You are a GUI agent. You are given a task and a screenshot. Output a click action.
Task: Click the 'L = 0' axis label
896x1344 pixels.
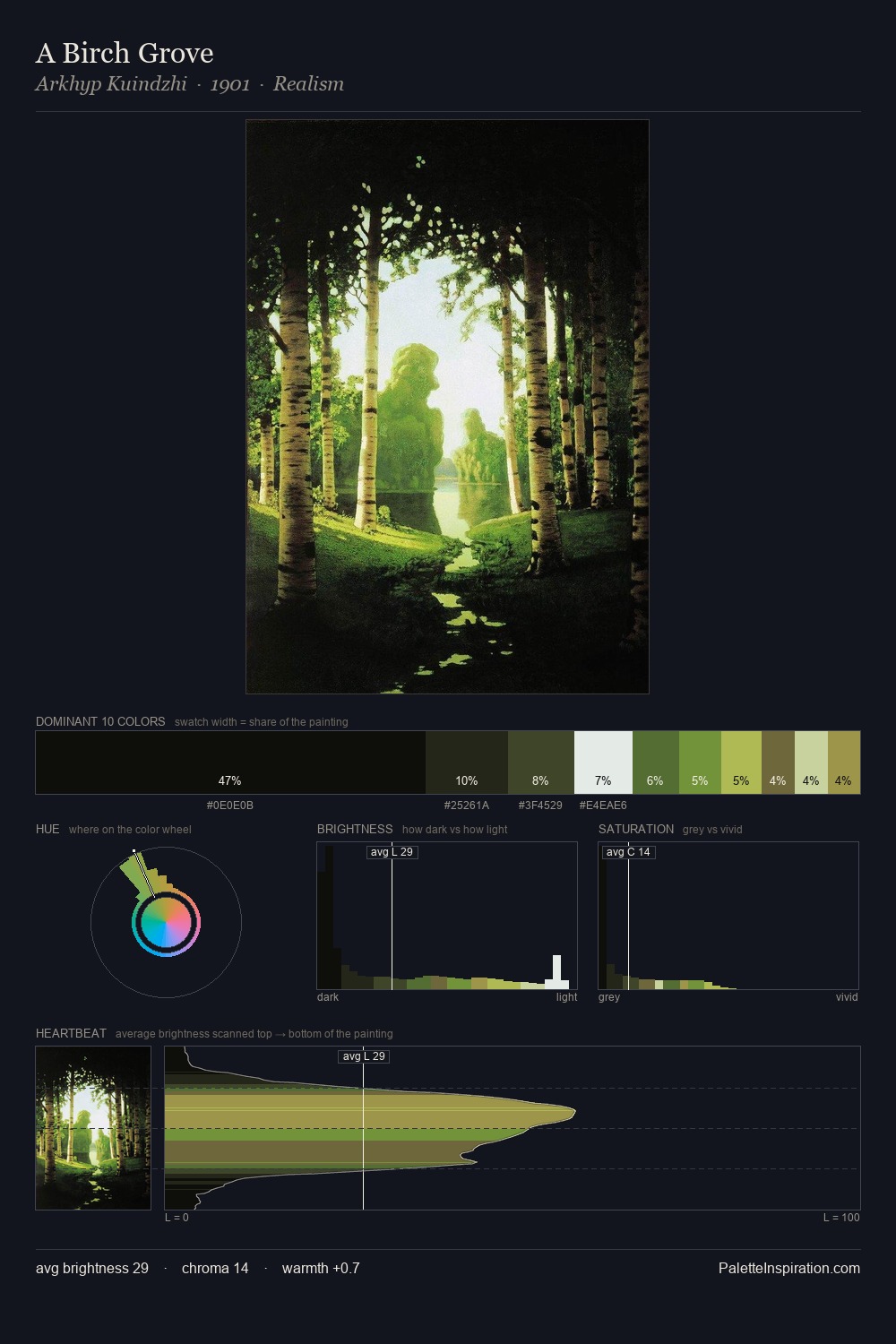click(x=177, y=1218)
